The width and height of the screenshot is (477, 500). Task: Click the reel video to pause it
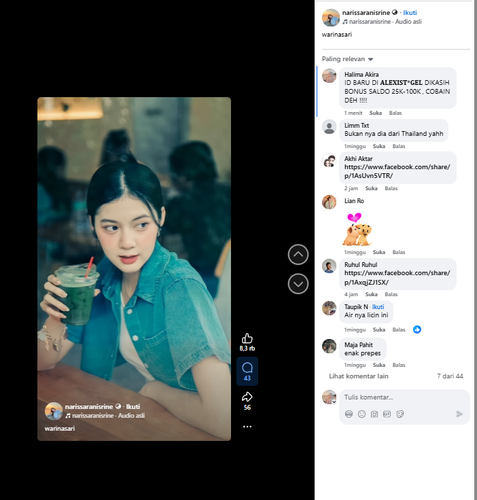click(x=134, y=269)
